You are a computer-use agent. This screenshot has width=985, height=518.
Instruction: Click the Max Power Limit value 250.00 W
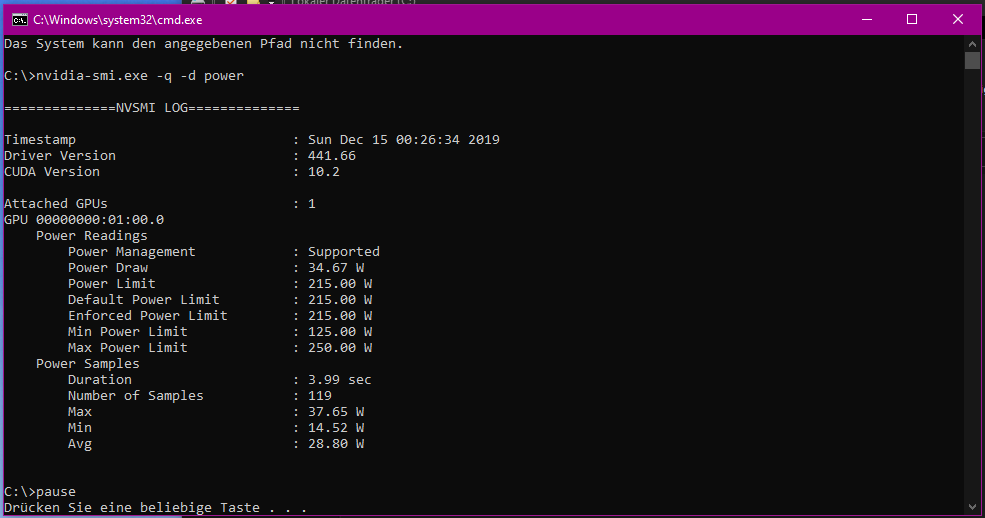coord(340,348)
